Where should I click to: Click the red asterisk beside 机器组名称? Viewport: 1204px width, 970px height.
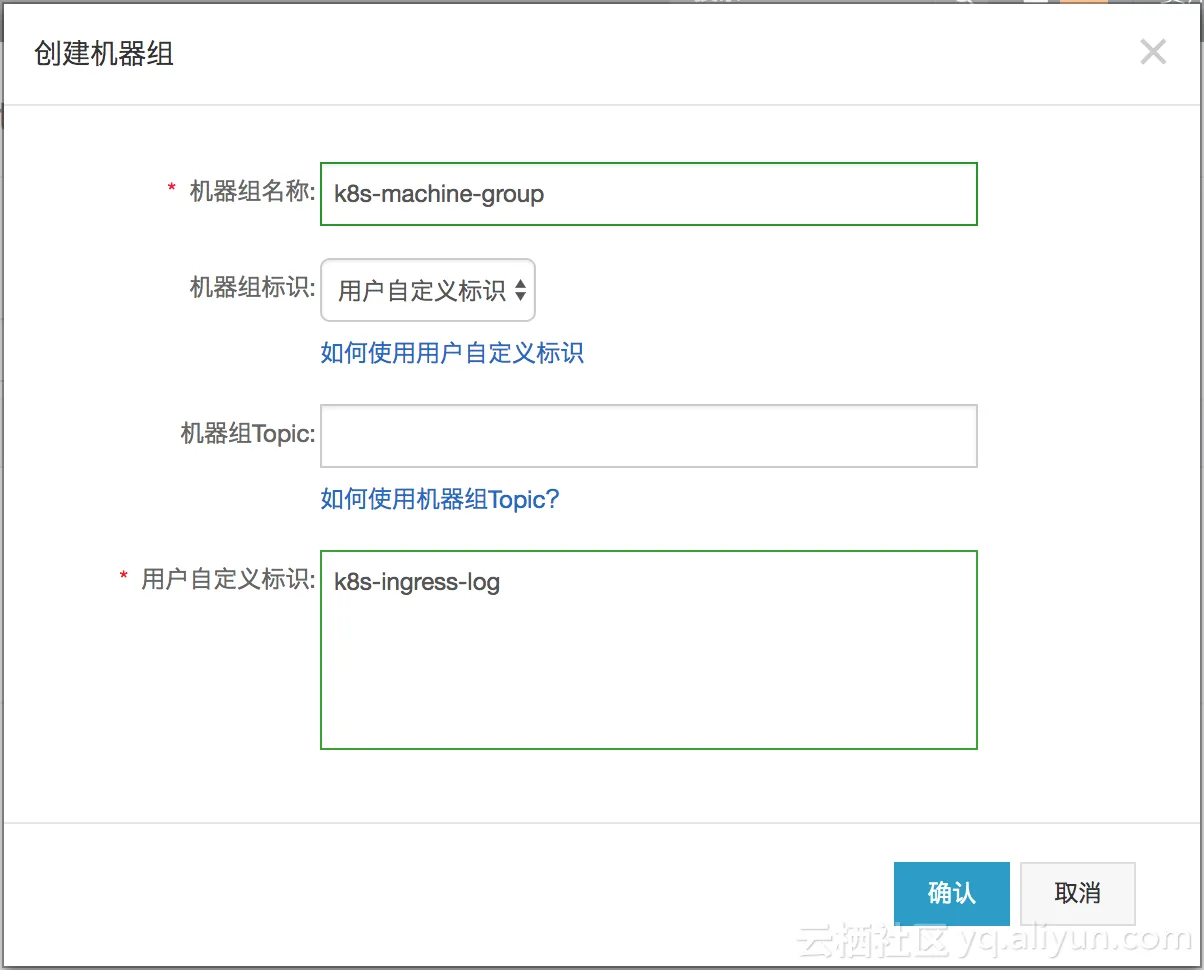(171, 189)
